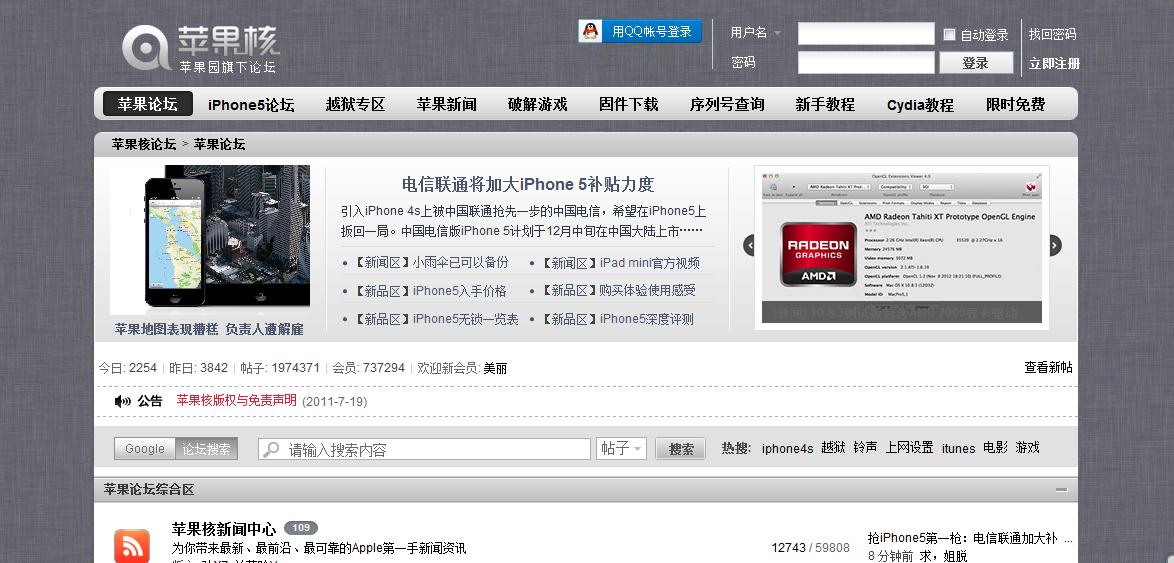Viewport: 1174px width, 563px height.
Task: Open the orange RSS news center icon
Action: tap(132, 546)
